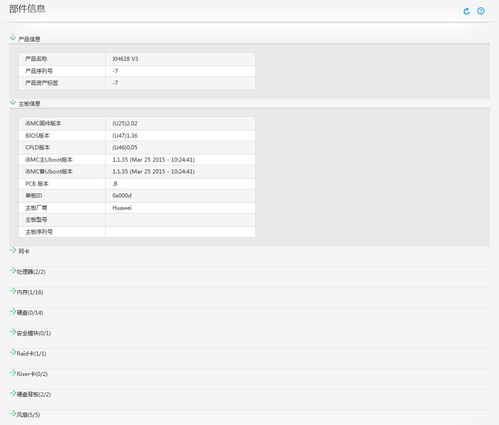
Task: Select the 产品资产标签 label cell
Action: click(x=62, y=83)
